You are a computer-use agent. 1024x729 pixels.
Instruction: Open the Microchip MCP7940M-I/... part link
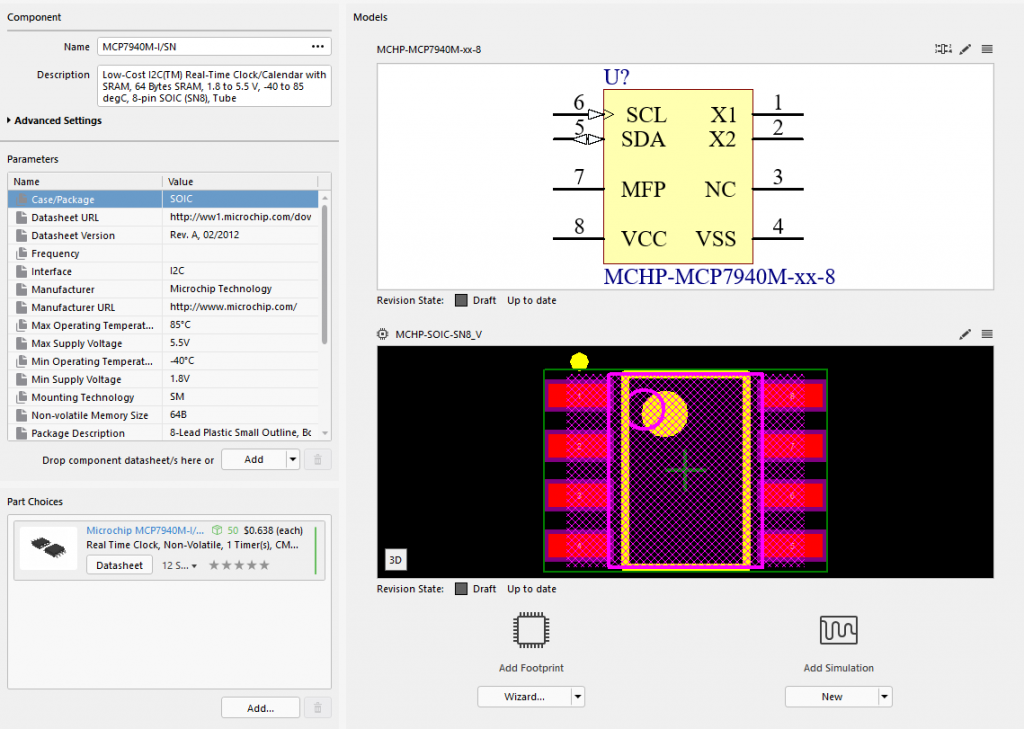(x=145, y=530)
